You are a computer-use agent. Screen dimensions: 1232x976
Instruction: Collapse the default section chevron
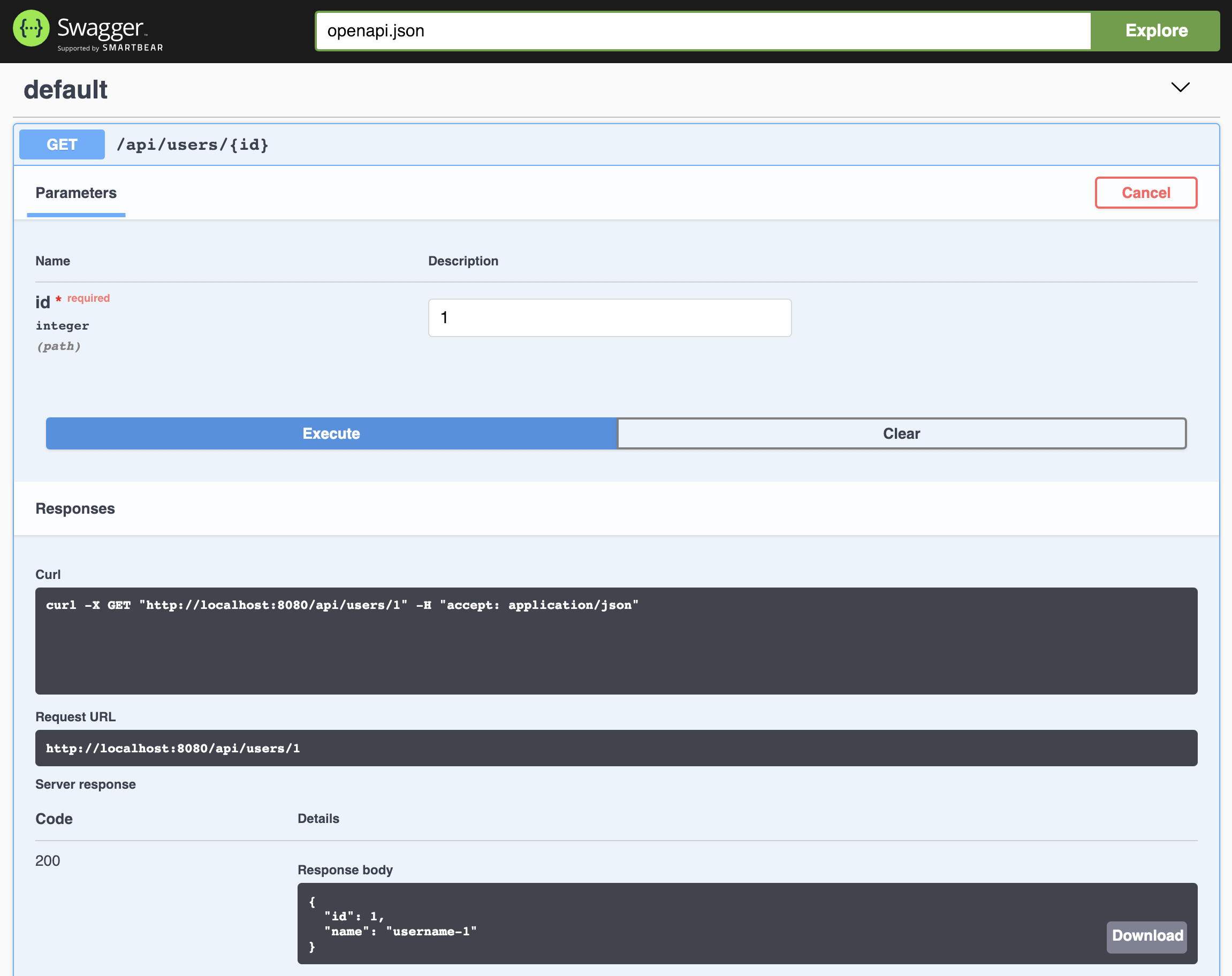[1181, 87]
